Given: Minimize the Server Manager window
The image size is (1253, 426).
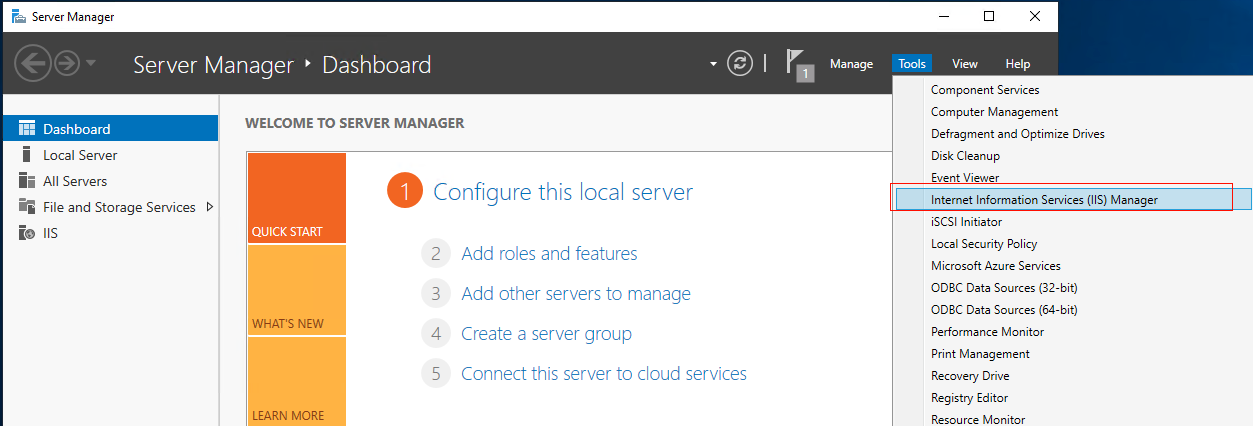Looking at the screenshot, I should click(x=944, y=16).
